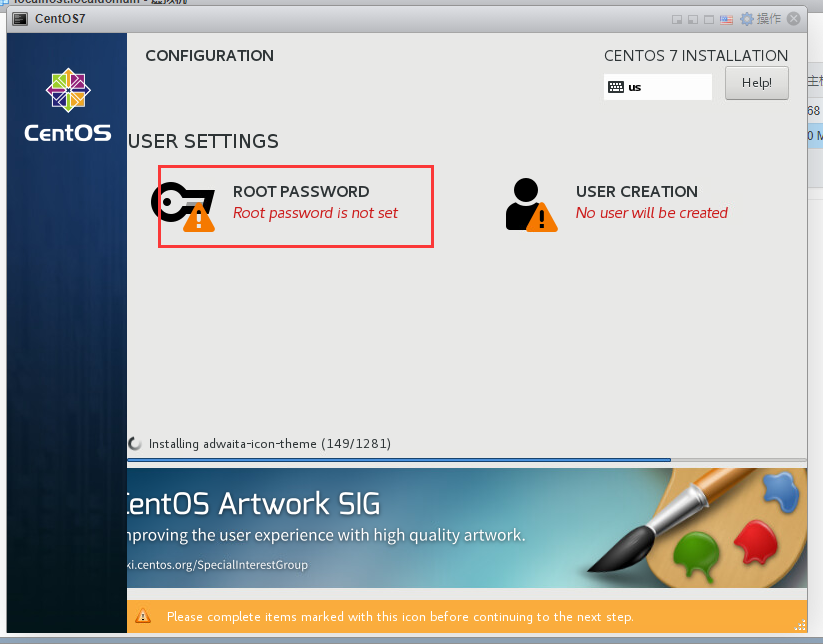Click the USER CREATION heading
The height and width of the screenshot is (644, 823).
pos(637,192)
